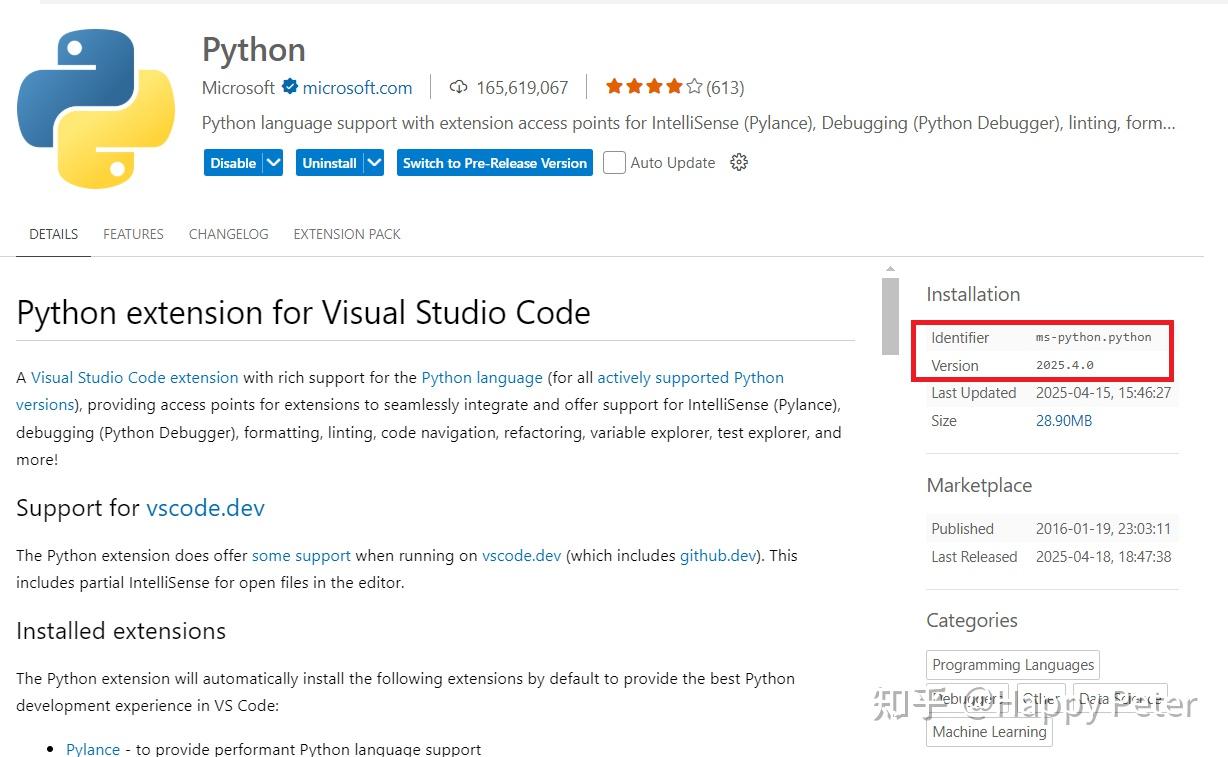Click the Python extension title
1228x757 pixels.
tap(254, 50)
